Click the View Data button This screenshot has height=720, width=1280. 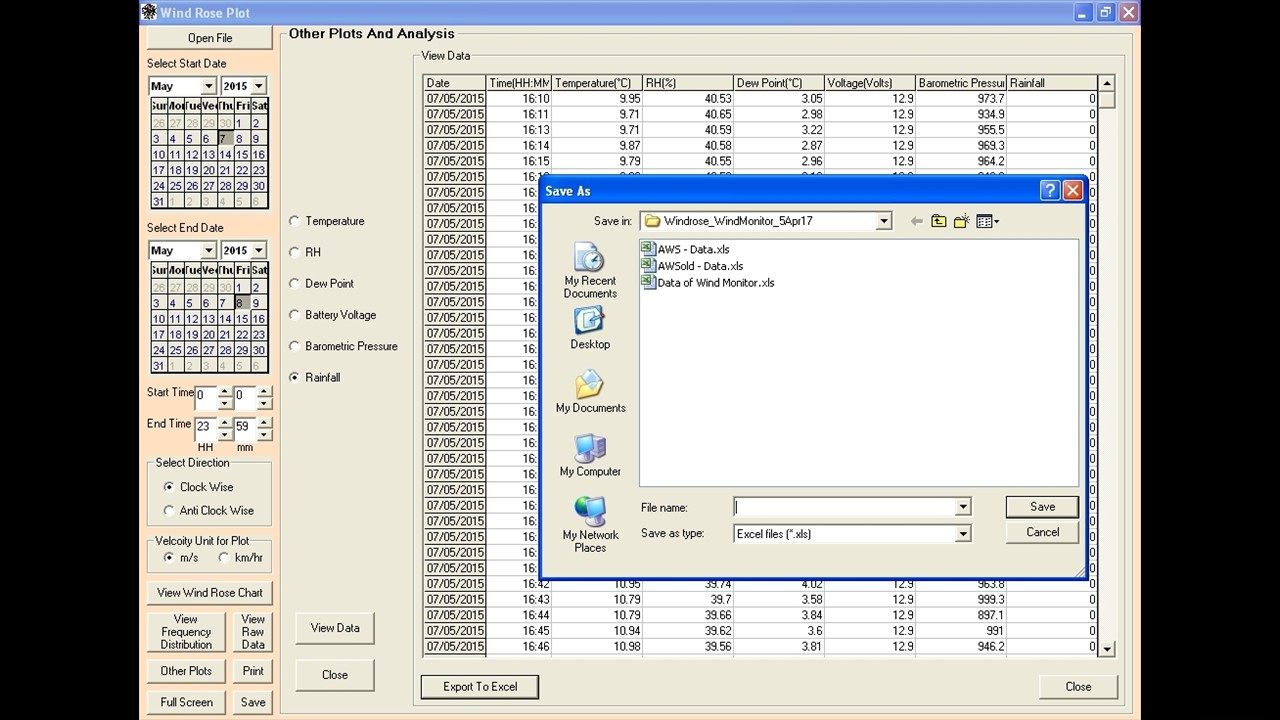[335, 628]
